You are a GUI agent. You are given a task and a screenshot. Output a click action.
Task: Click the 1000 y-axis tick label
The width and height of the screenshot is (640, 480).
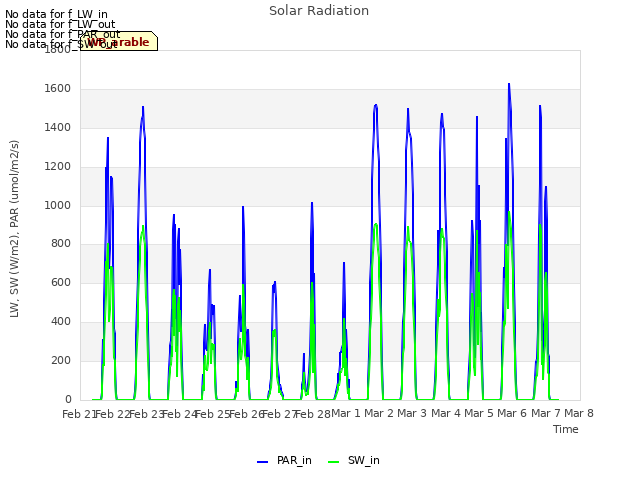(x=58, y=205)
